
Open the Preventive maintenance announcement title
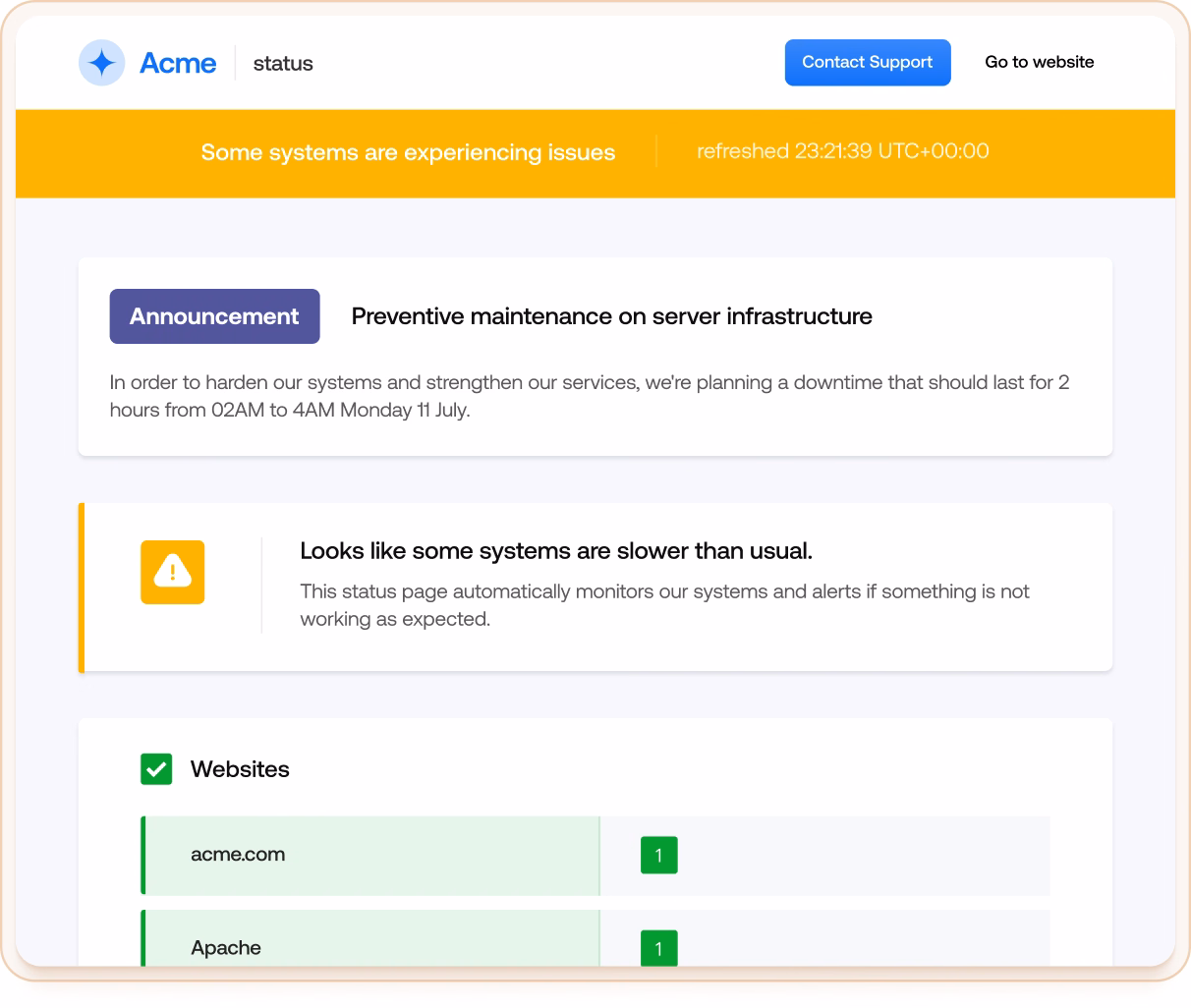pos(611,316)
